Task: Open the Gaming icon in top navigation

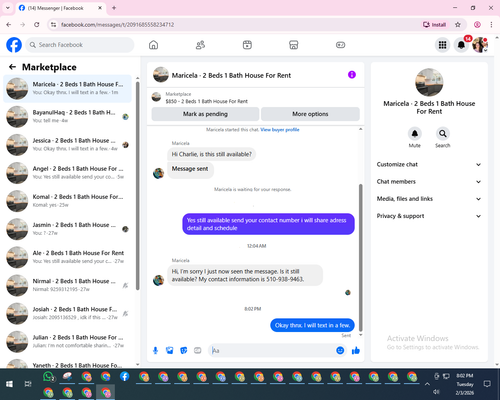Action: click(x=340, y=45)
